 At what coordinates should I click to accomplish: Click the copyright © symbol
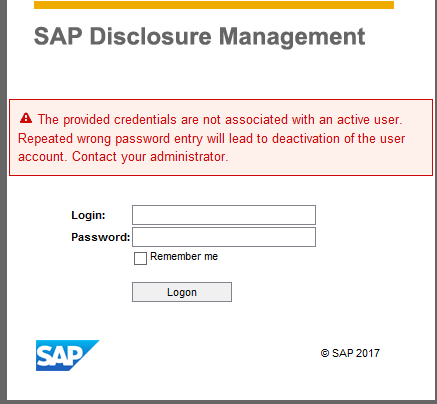click(x=325, y=353)
